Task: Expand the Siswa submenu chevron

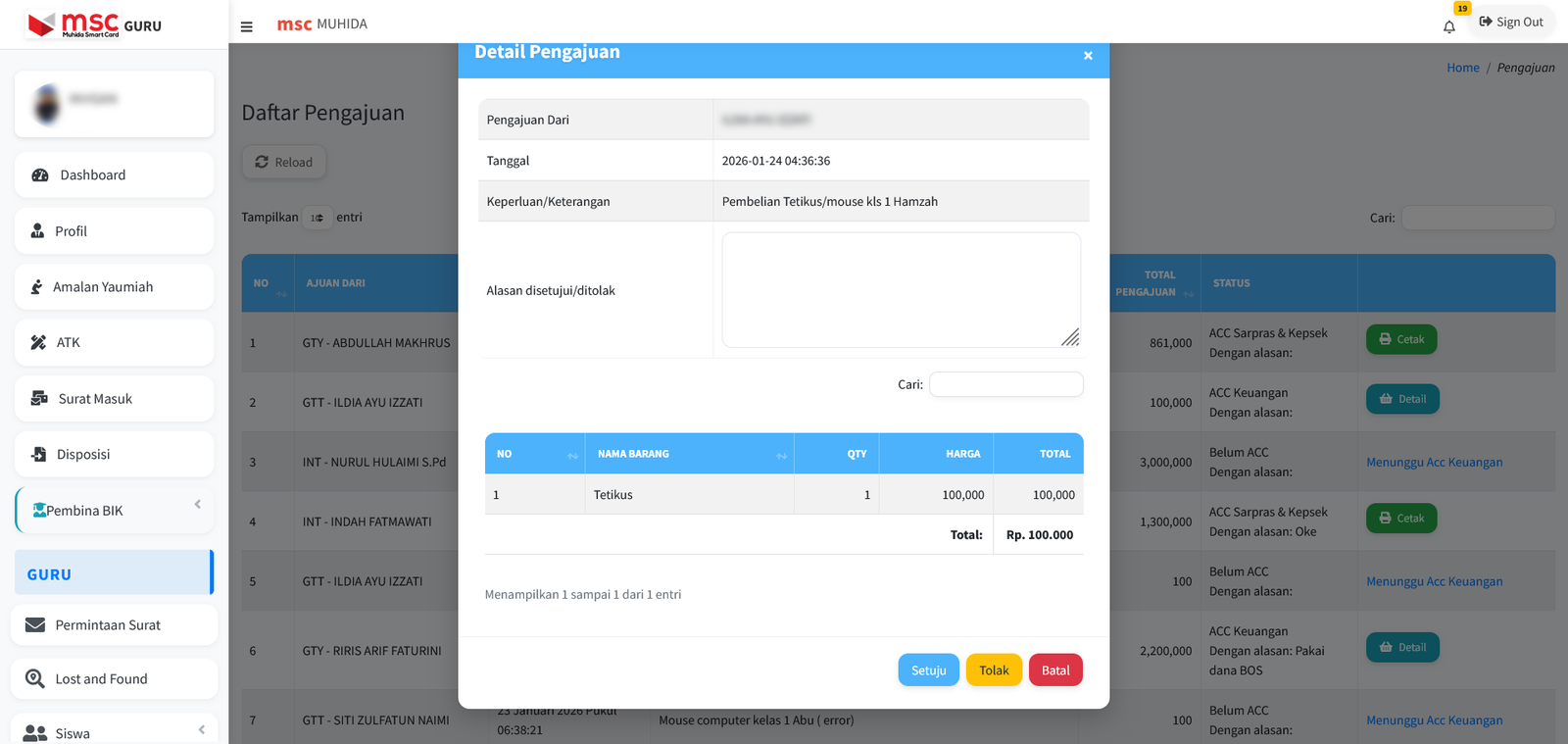Action: pos(201,729)
